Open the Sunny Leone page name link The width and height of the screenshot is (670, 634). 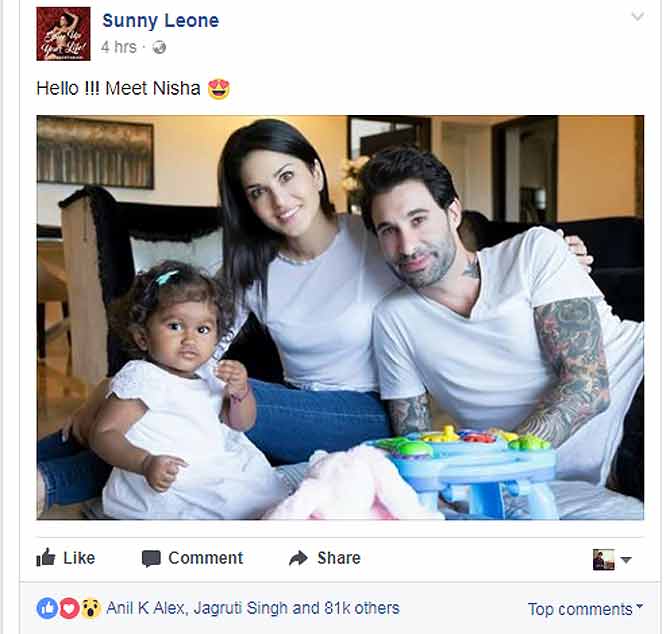161,21
